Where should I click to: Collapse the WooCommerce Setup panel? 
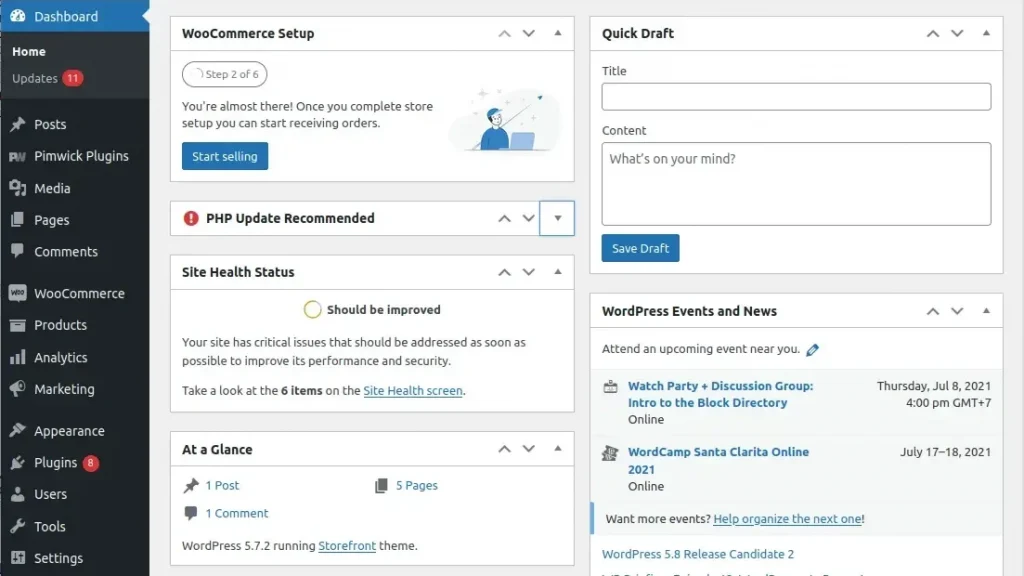coord(558,33)
